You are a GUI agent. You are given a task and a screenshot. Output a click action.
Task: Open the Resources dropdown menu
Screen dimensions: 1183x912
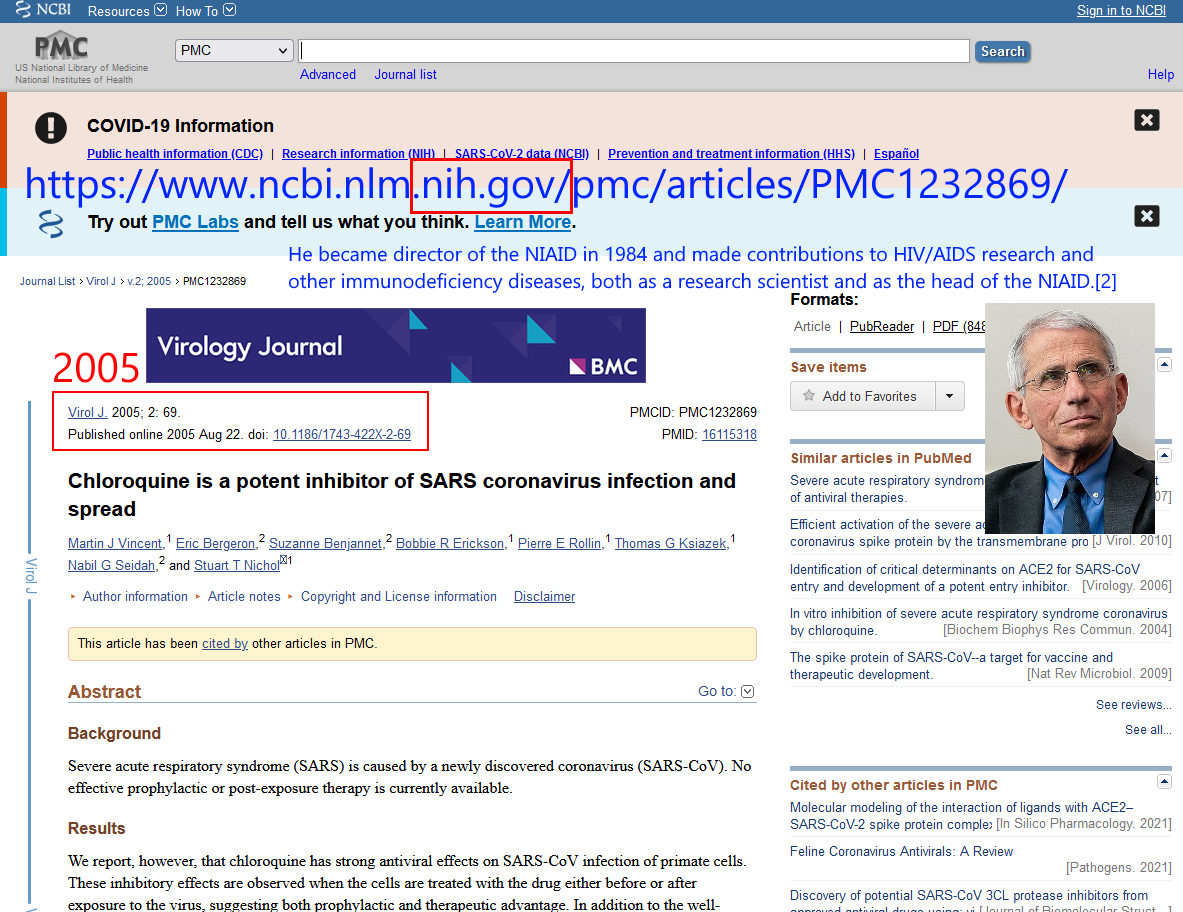click(x=127, y=11)
